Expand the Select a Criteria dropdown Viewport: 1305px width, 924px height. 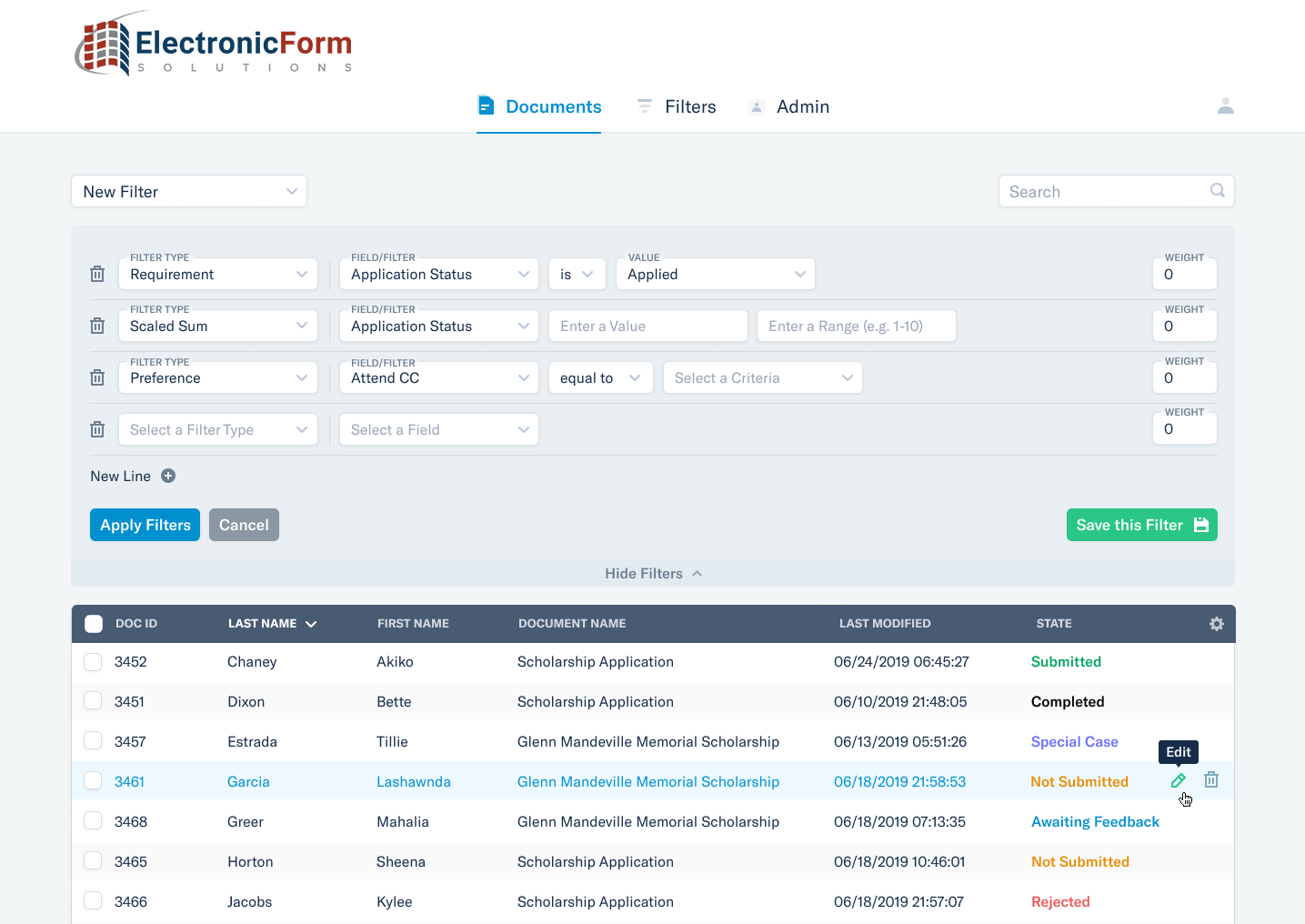click(762, 377)
